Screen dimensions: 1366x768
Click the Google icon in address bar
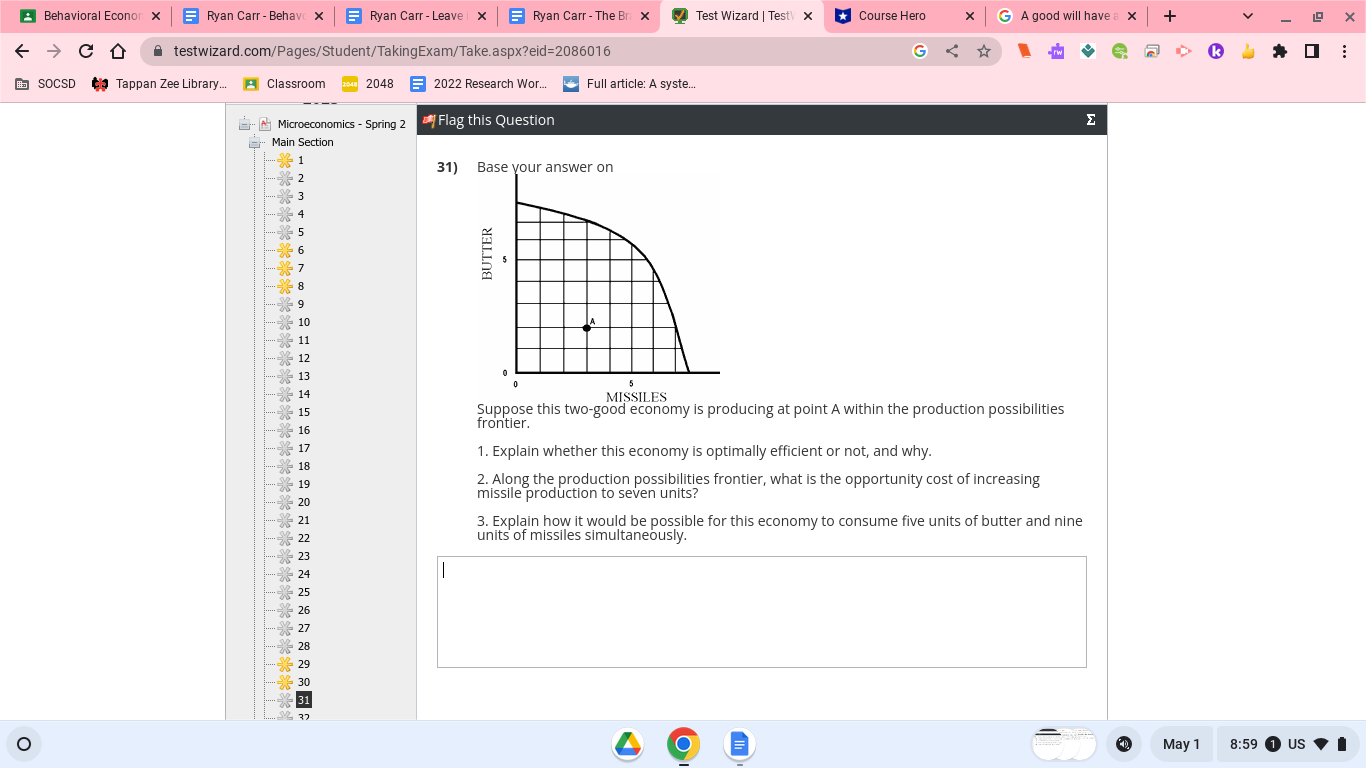pos(920,51)
